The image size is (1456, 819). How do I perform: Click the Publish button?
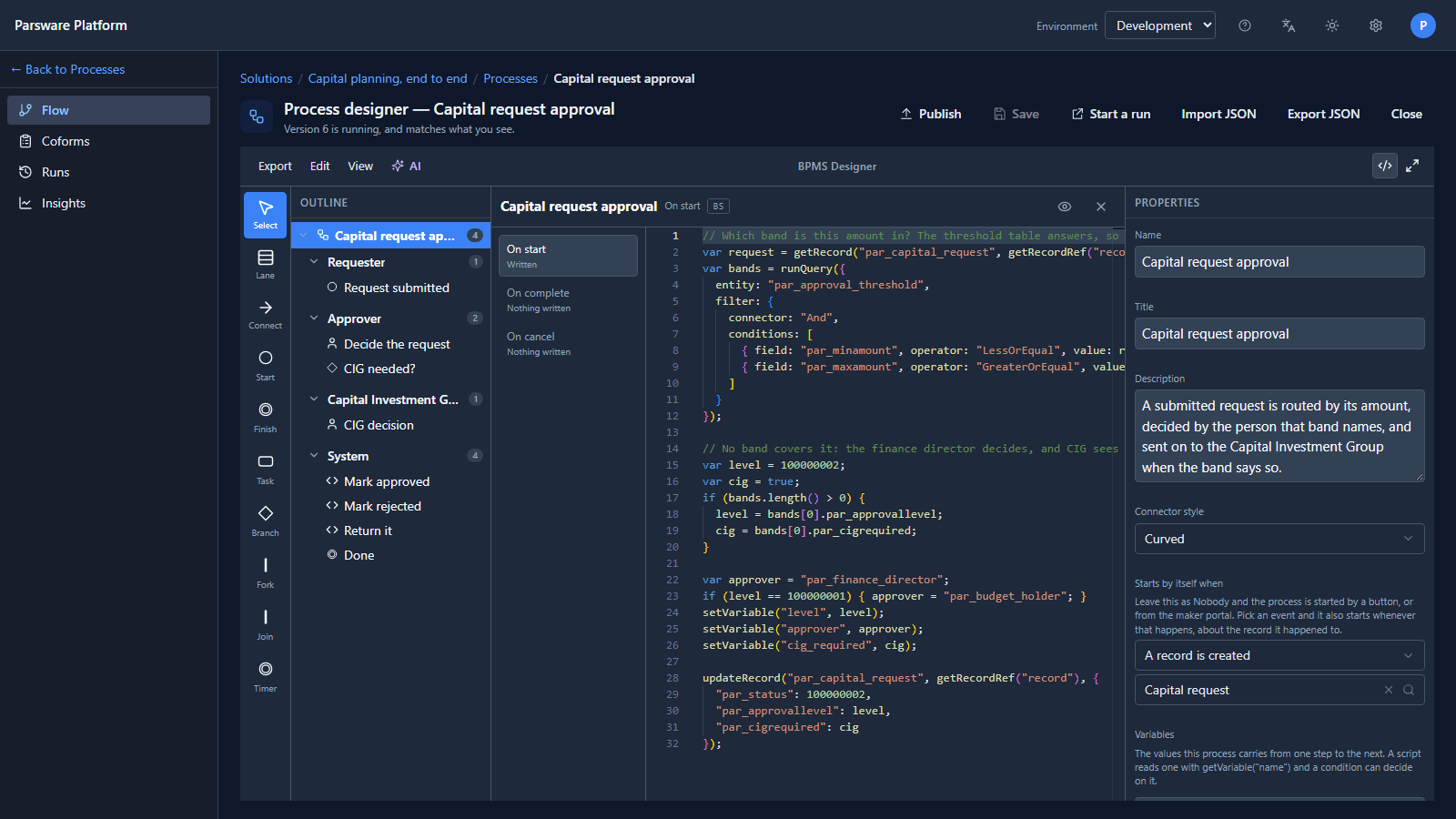pos(931,114)
